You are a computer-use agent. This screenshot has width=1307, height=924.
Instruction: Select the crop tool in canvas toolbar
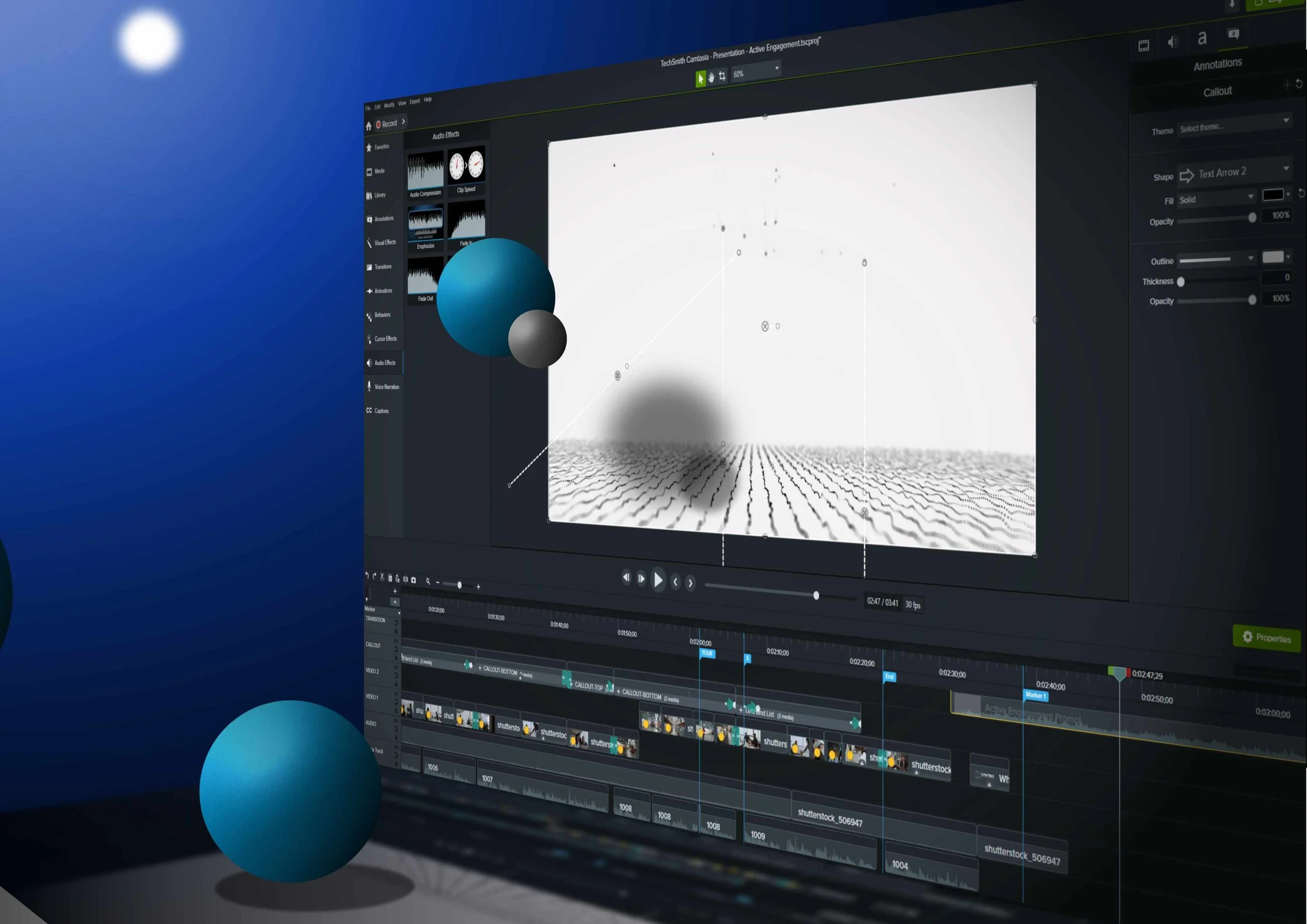coord(722,76)
